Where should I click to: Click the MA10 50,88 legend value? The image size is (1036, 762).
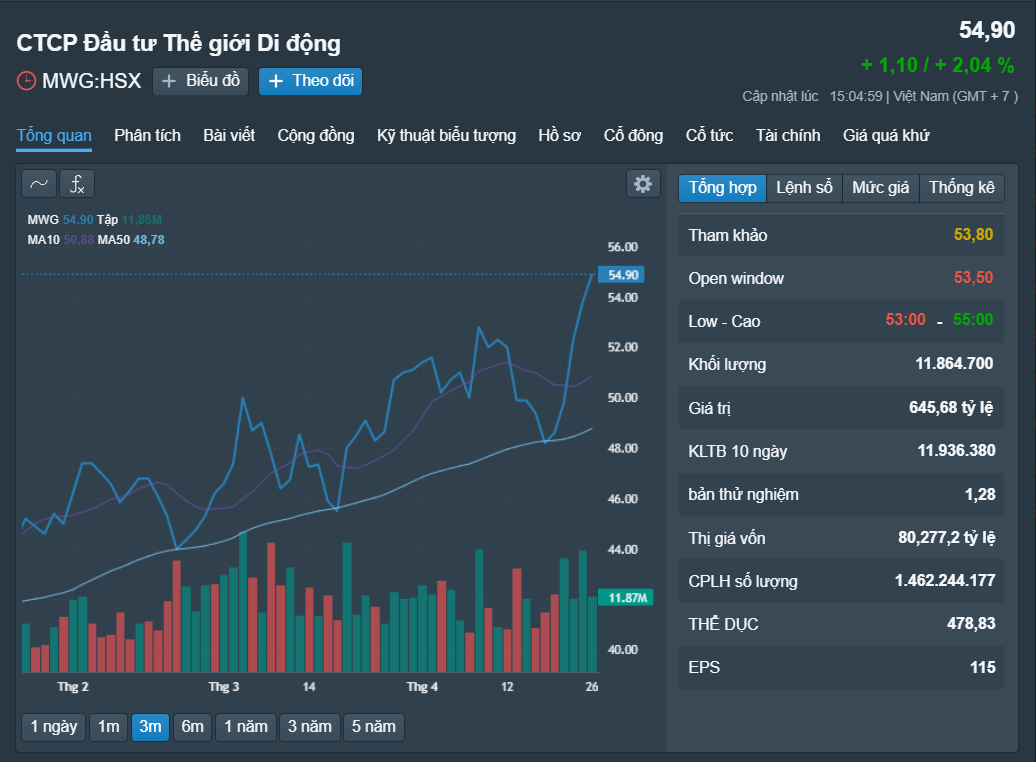pyautogui.click(x=79, y=240)
